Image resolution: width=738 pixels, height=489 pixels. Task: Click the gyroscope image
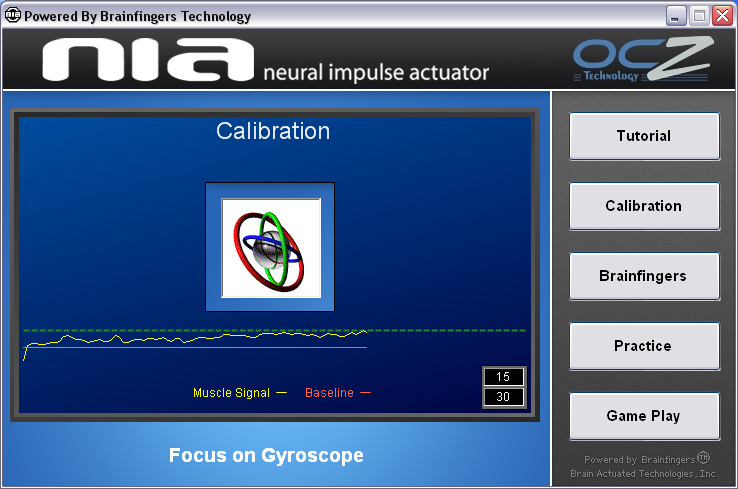pos(271,248)
